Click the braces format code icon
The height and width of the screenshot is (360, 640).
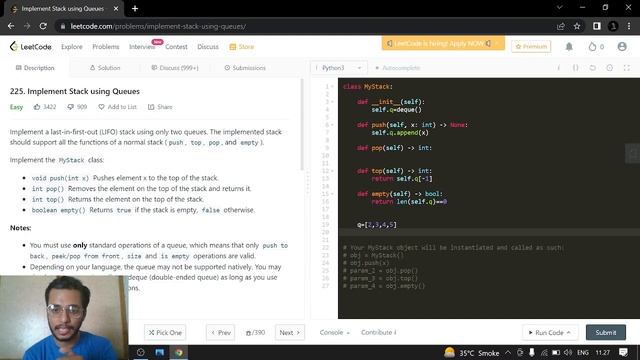click(576, 68)
